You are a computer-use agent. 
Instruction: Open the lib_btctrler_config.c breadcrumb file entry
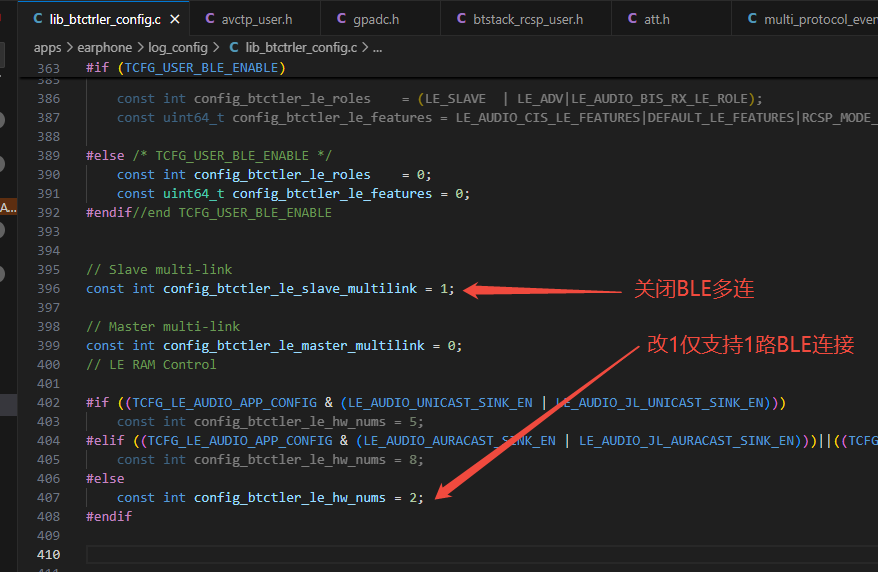point(301,48)
